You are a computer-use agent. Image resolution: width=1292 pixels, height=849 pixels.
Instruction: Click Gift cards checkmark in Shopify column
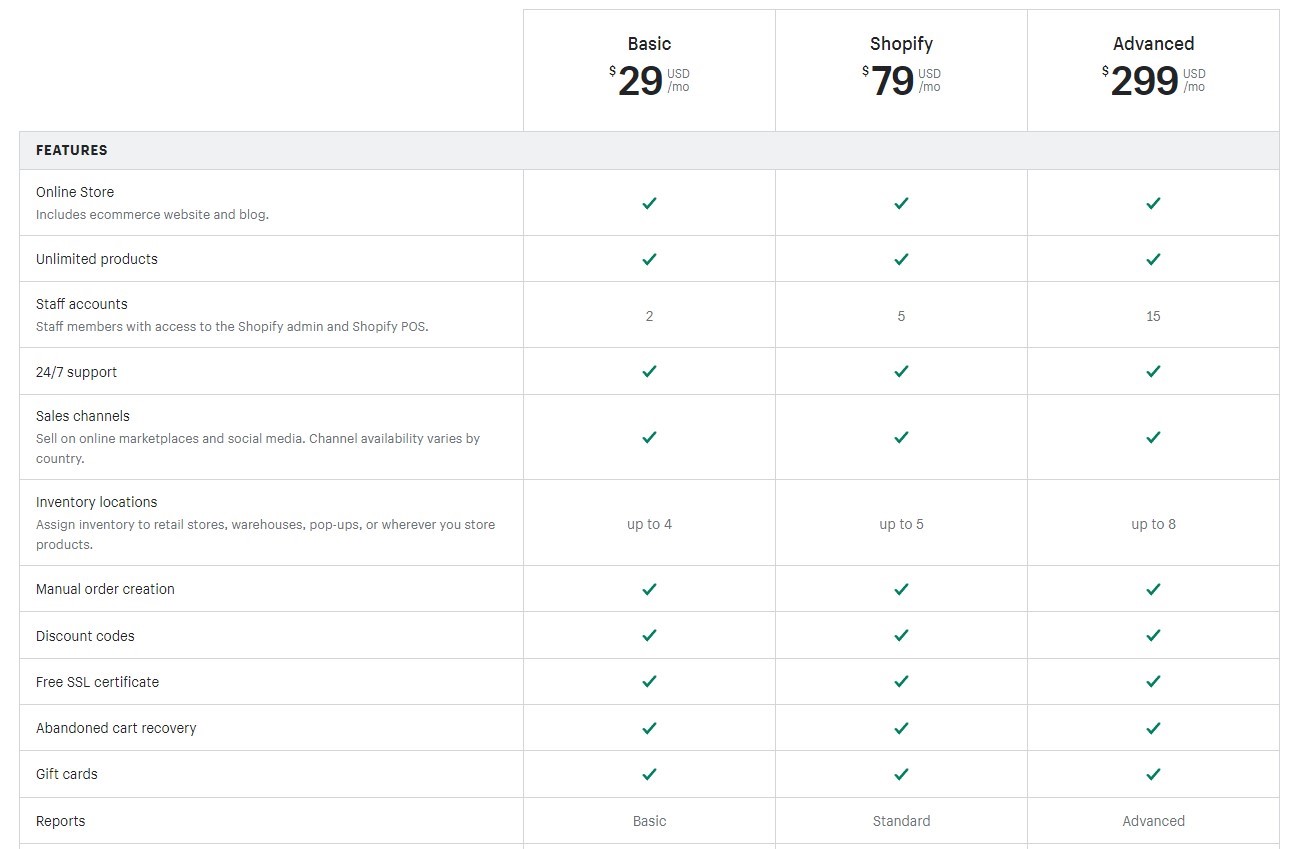(901, 774)
